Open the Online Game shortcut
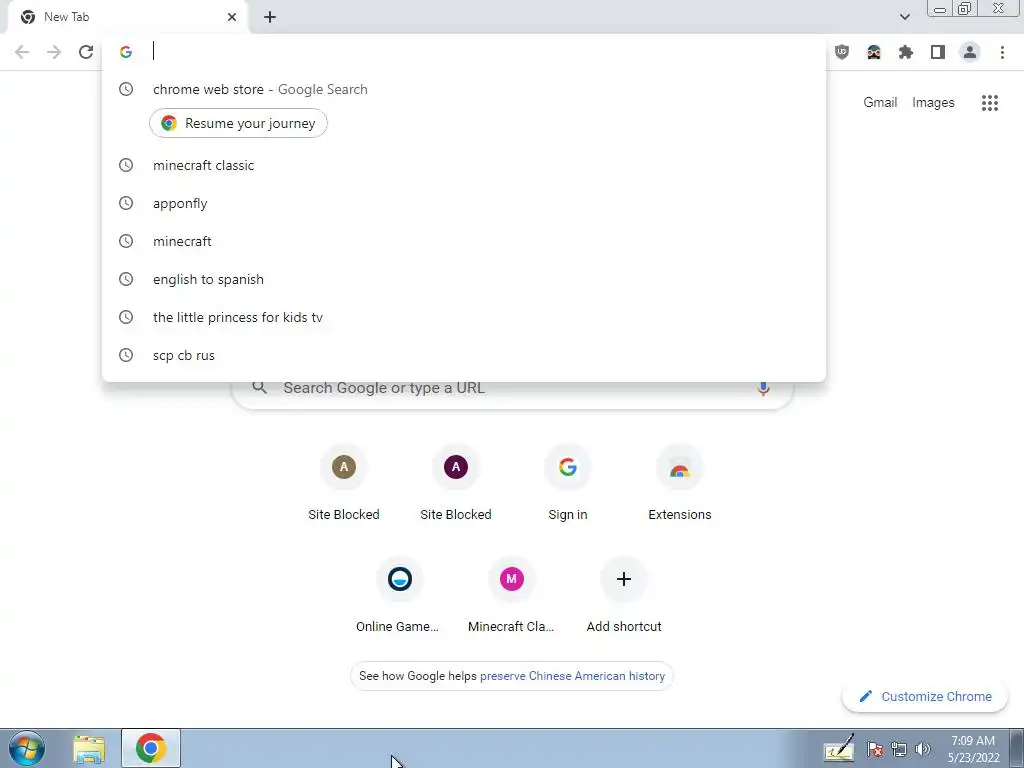1024x768 pixels. [400, 594]
